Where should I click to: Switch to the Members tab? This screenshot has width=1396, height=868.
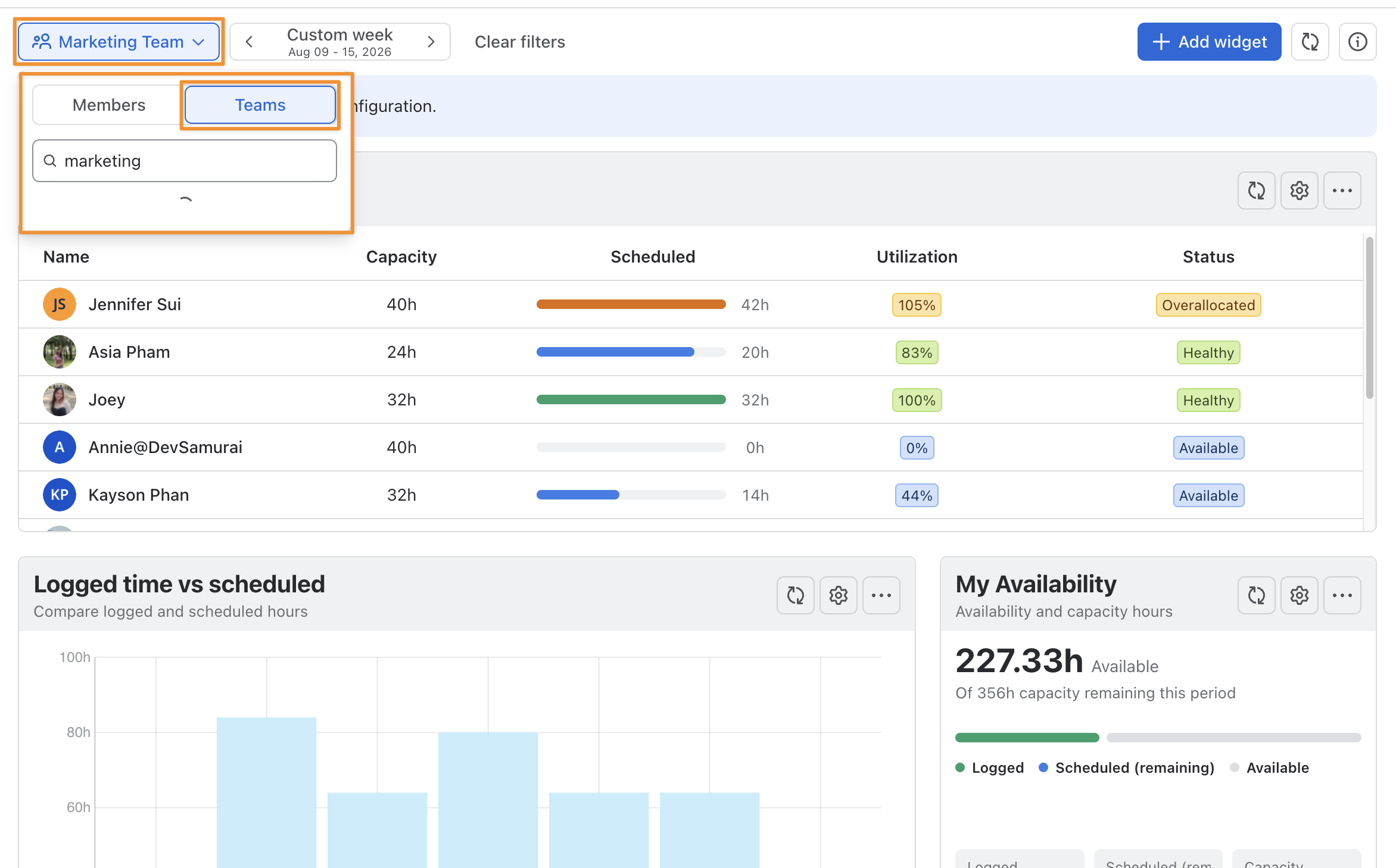click(109, 105)
